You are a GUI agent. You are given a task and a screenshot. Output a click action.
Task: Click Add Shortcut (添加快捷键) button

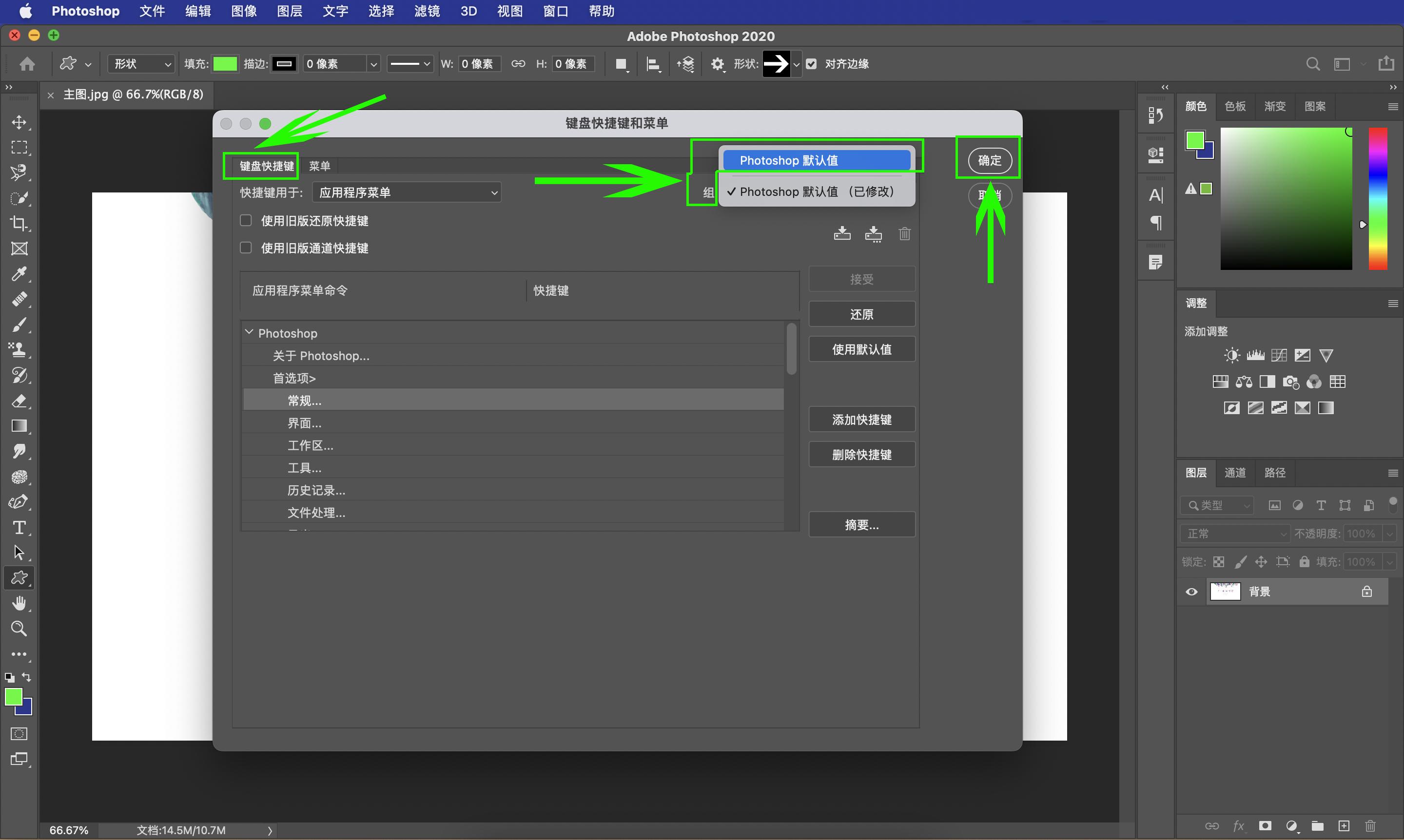click(861, 420)
